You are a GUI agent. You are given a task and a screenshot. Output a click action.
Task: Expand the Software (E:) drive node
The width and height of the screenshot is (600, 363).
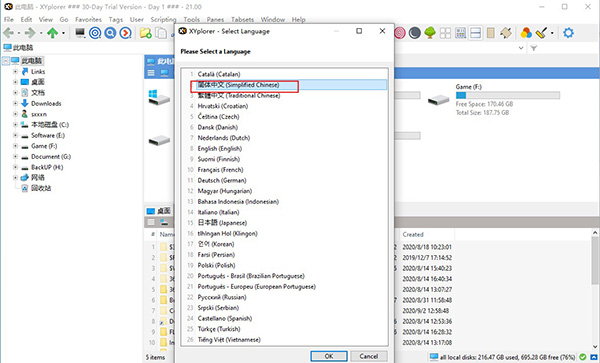pyautogui.click(x=15, y=135)
